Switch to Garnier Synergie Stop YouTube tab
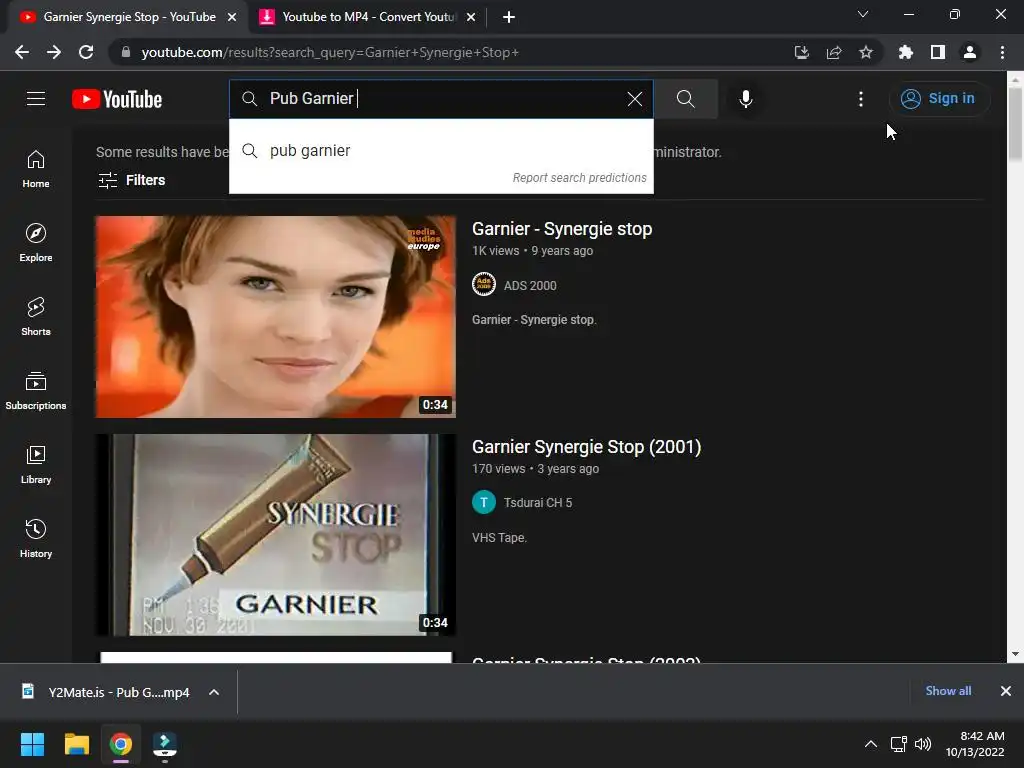 point(129,17)
